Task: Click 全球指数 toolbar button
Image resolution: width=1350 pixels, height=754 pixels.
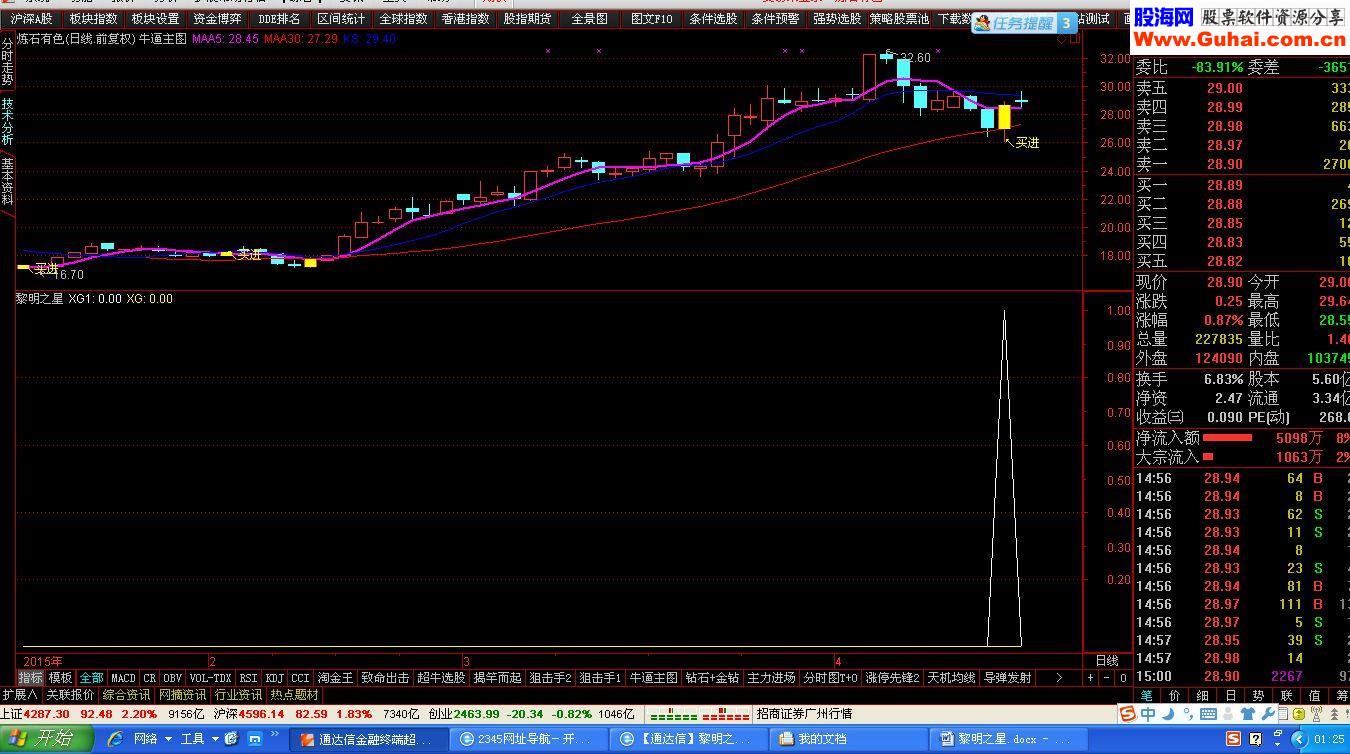Action: 403,19
